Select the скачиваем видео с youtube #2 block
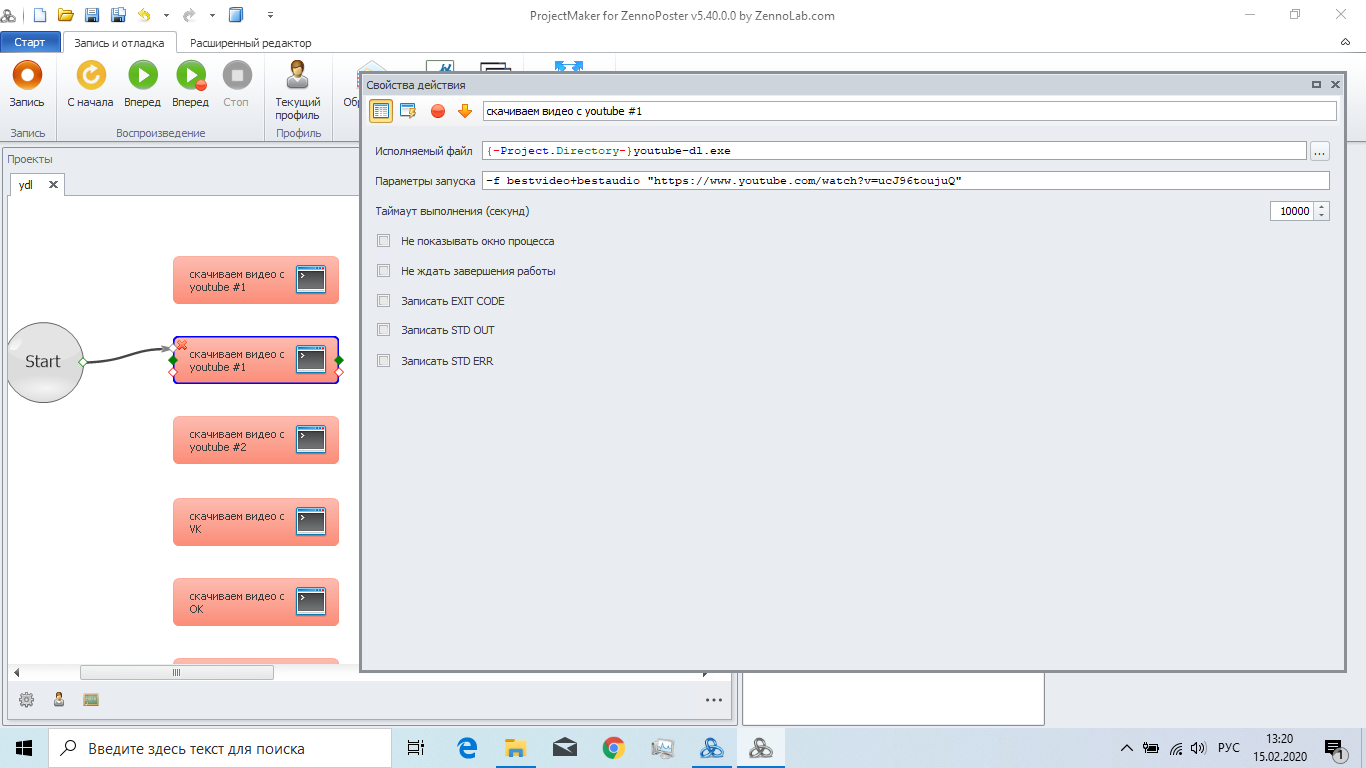Viewport: 1366px width, 768px height. click(256, 440)
